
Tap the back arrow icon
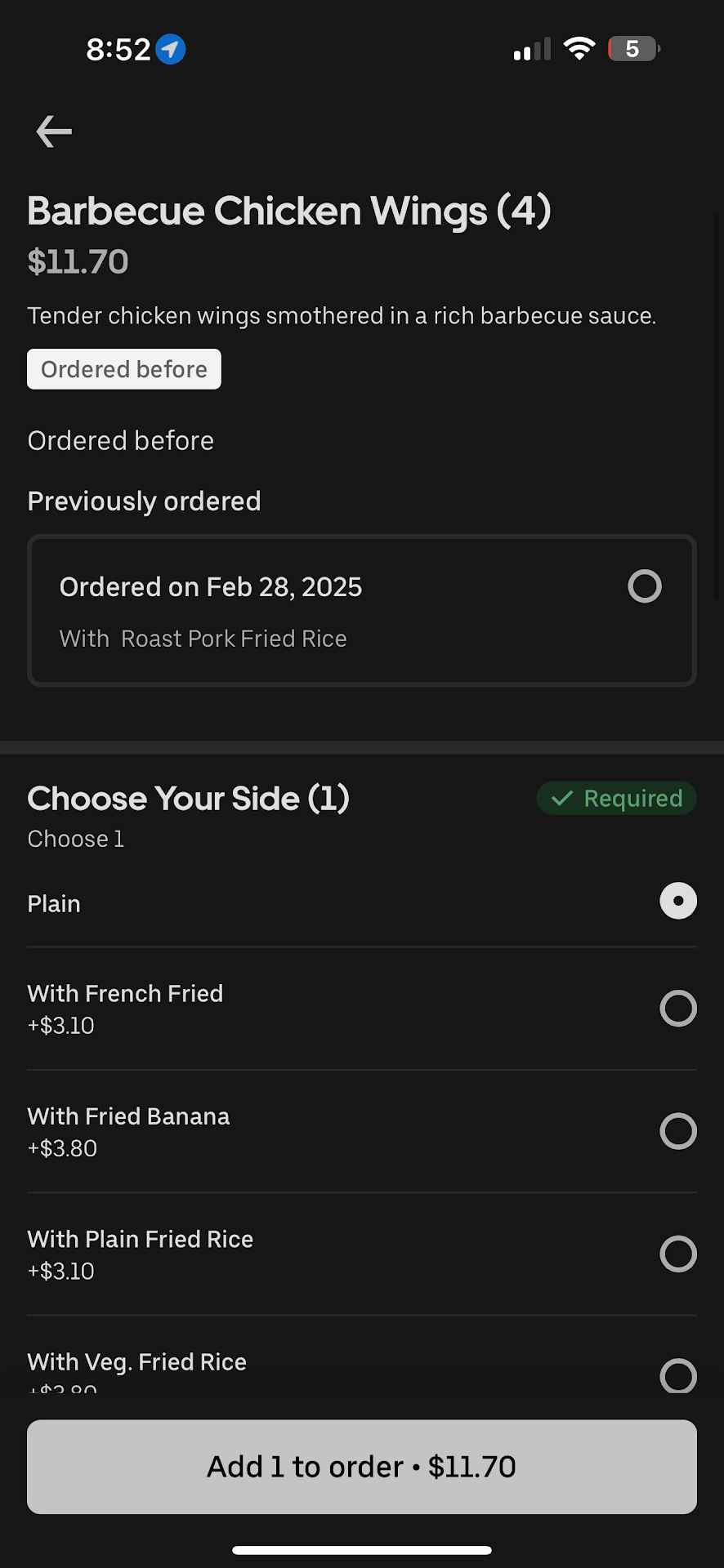pyautogui.click(x=54, y=131)
